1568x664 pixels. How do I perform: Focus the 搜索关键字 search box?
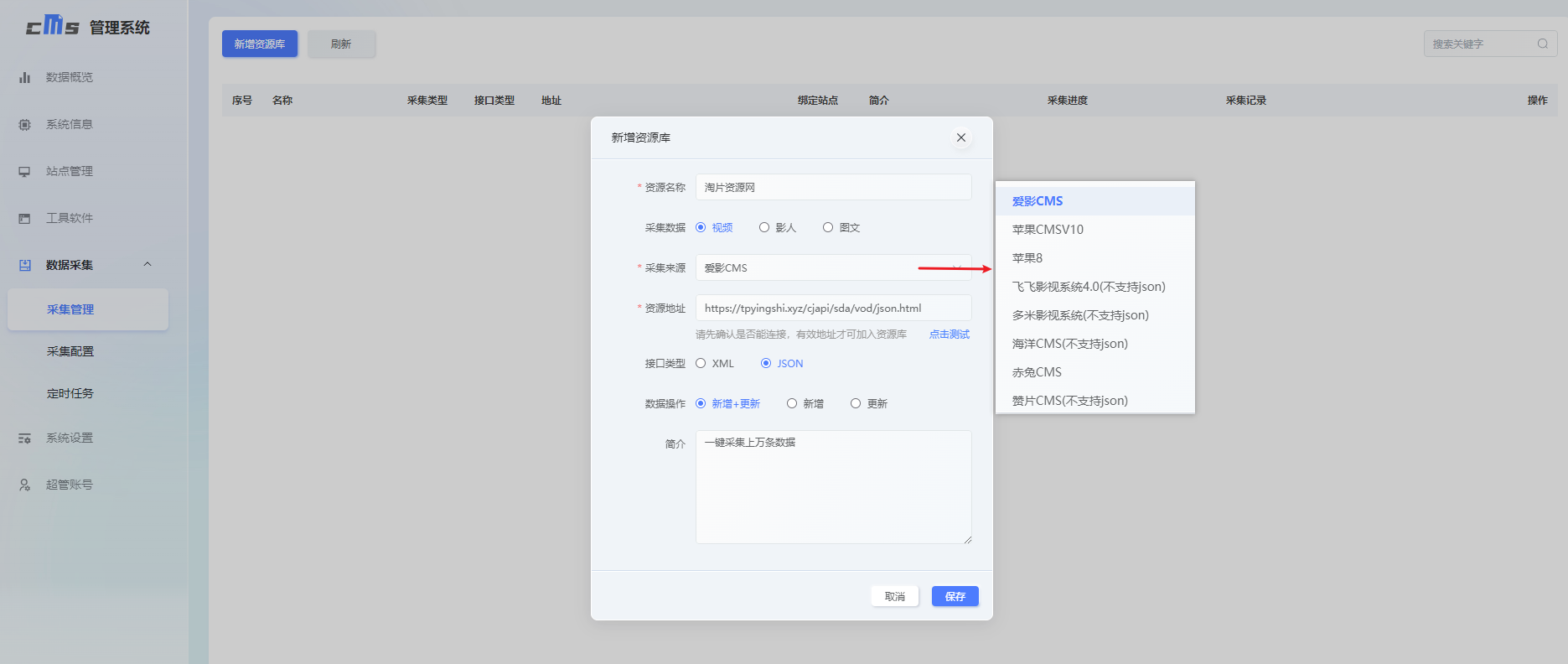tap(1490, 44)
